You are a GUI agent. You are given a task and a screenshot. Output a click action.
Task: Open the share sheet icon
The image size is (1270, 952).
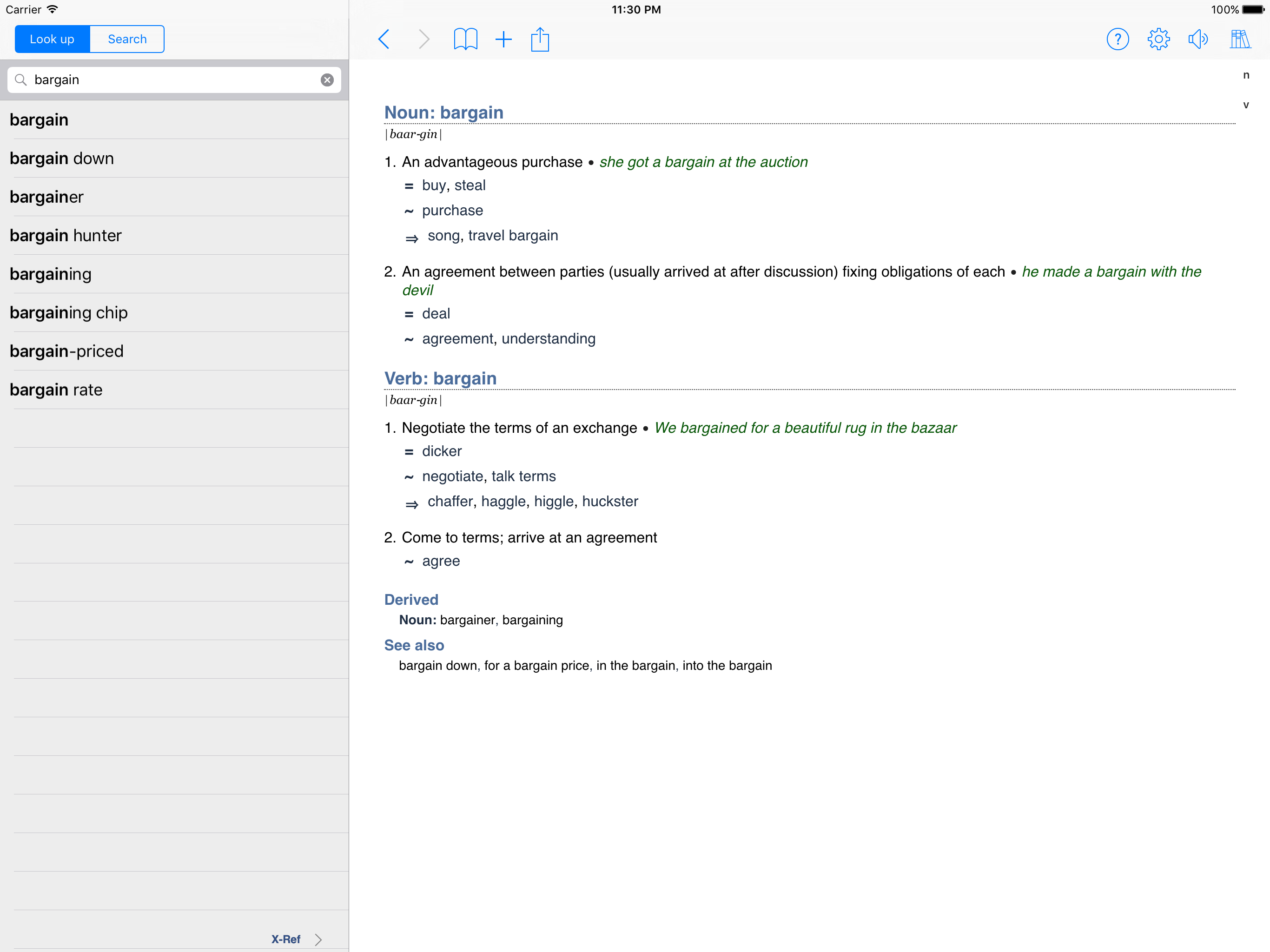pos(540,39)
